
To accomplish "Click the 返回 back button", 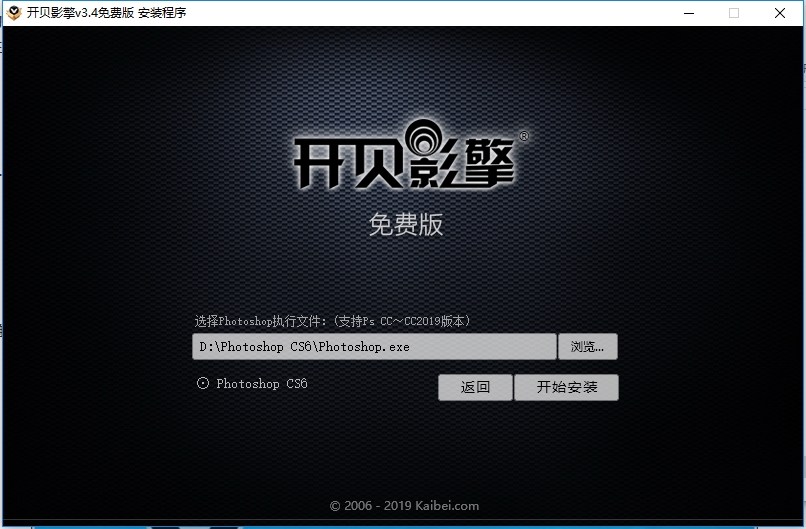I will tap(475, 387).
